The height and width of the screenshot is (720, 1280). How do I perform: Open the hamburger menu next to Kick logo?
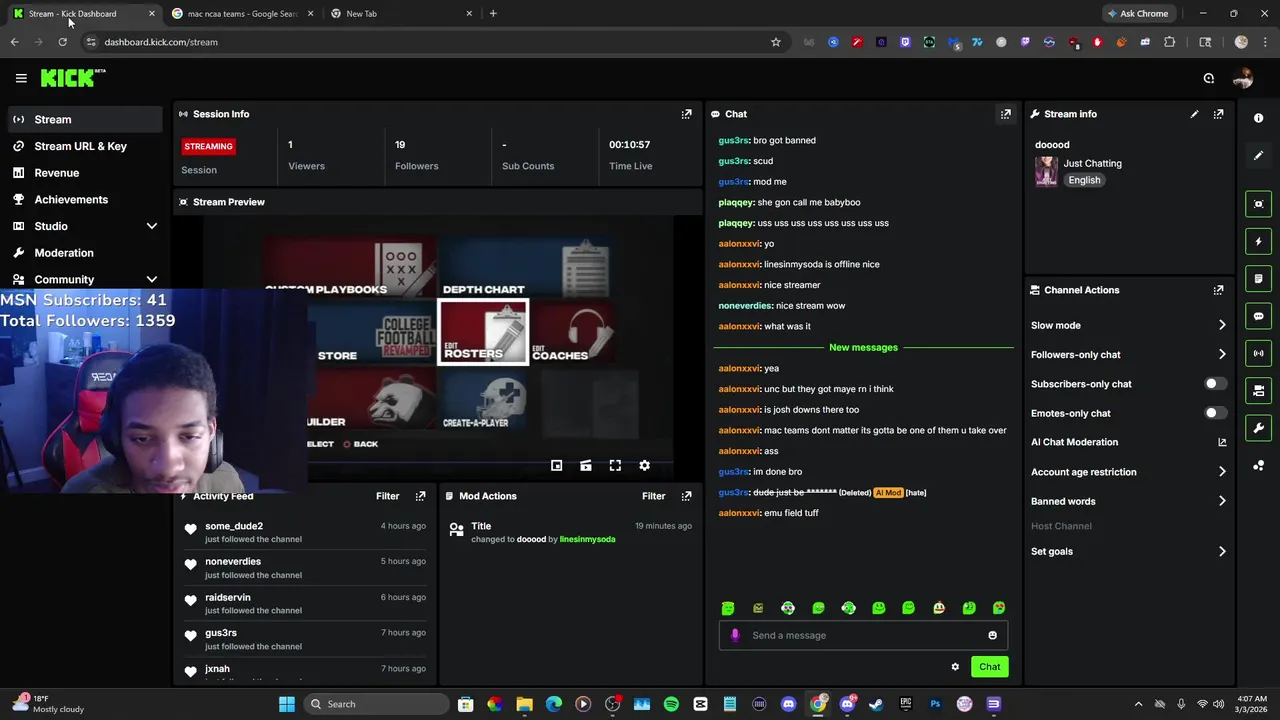[21, 78]
